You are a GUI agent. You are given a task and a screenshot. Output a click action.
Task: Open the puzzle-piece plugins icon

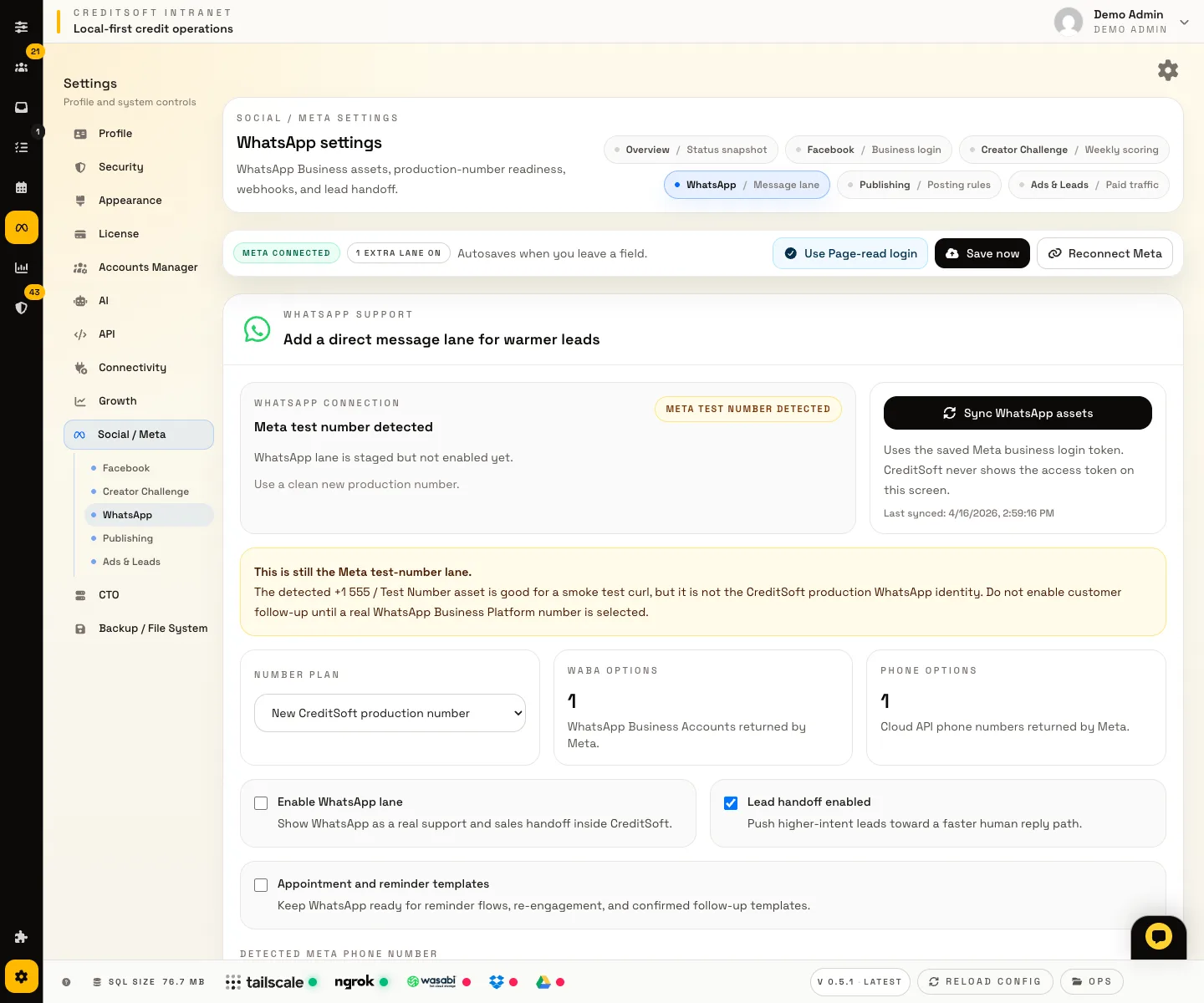[x=22, y=937]
